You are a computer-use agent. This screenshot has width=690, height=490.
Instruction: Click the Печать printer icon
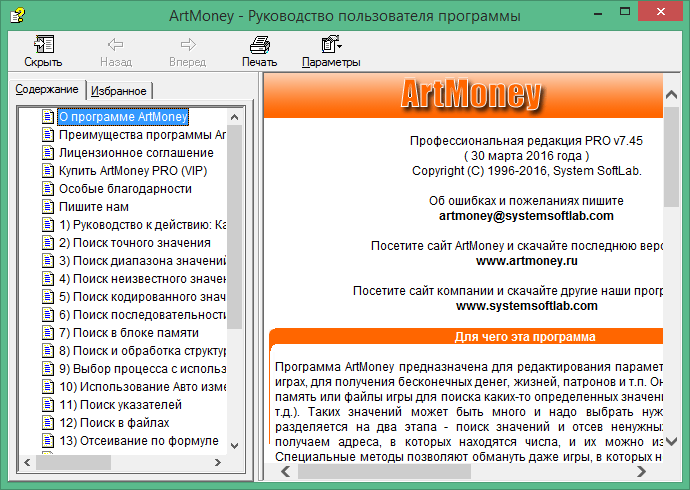260,44
